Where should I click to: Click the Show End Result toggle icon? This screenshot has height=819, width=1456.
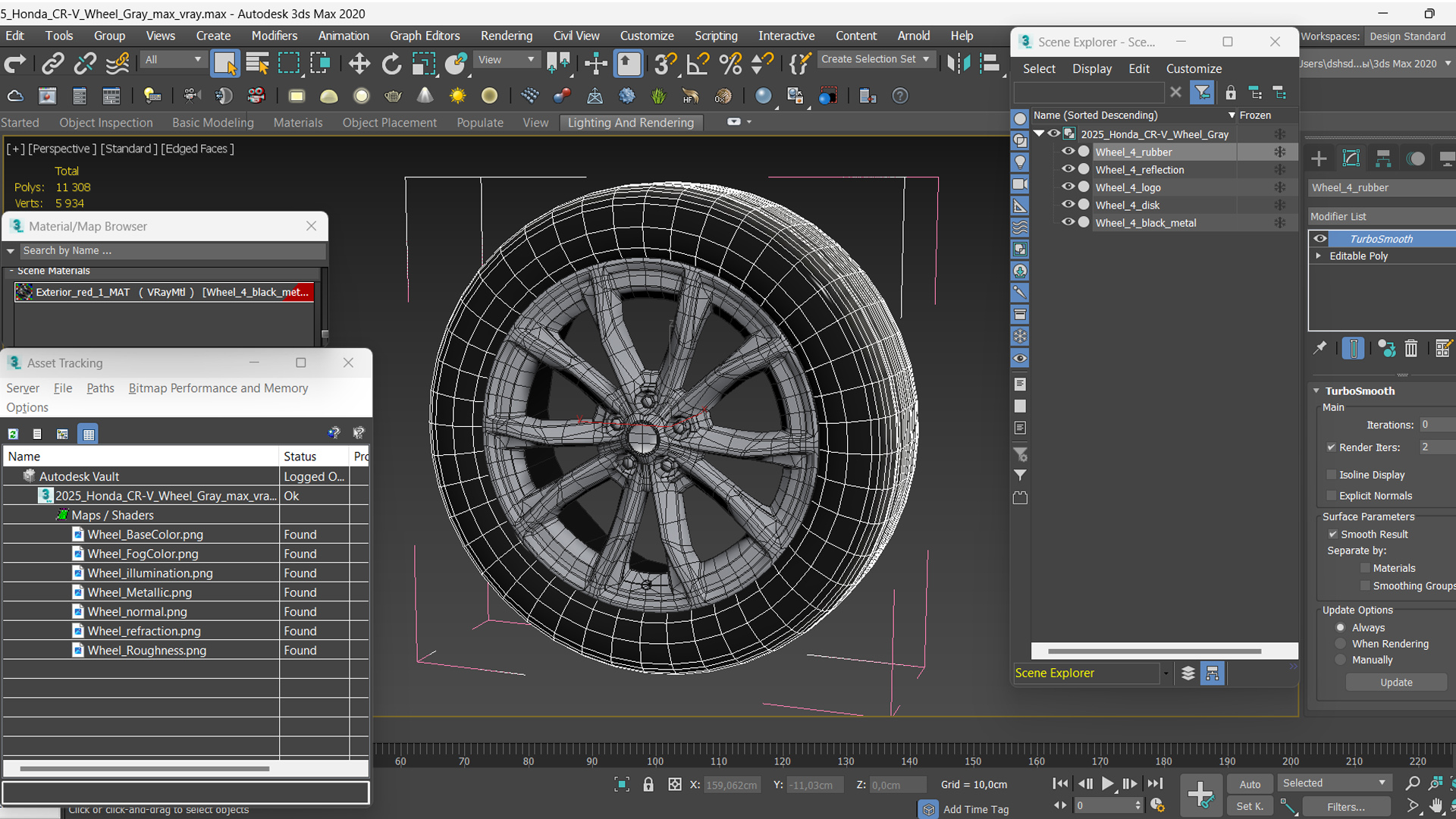[1353, 348]
